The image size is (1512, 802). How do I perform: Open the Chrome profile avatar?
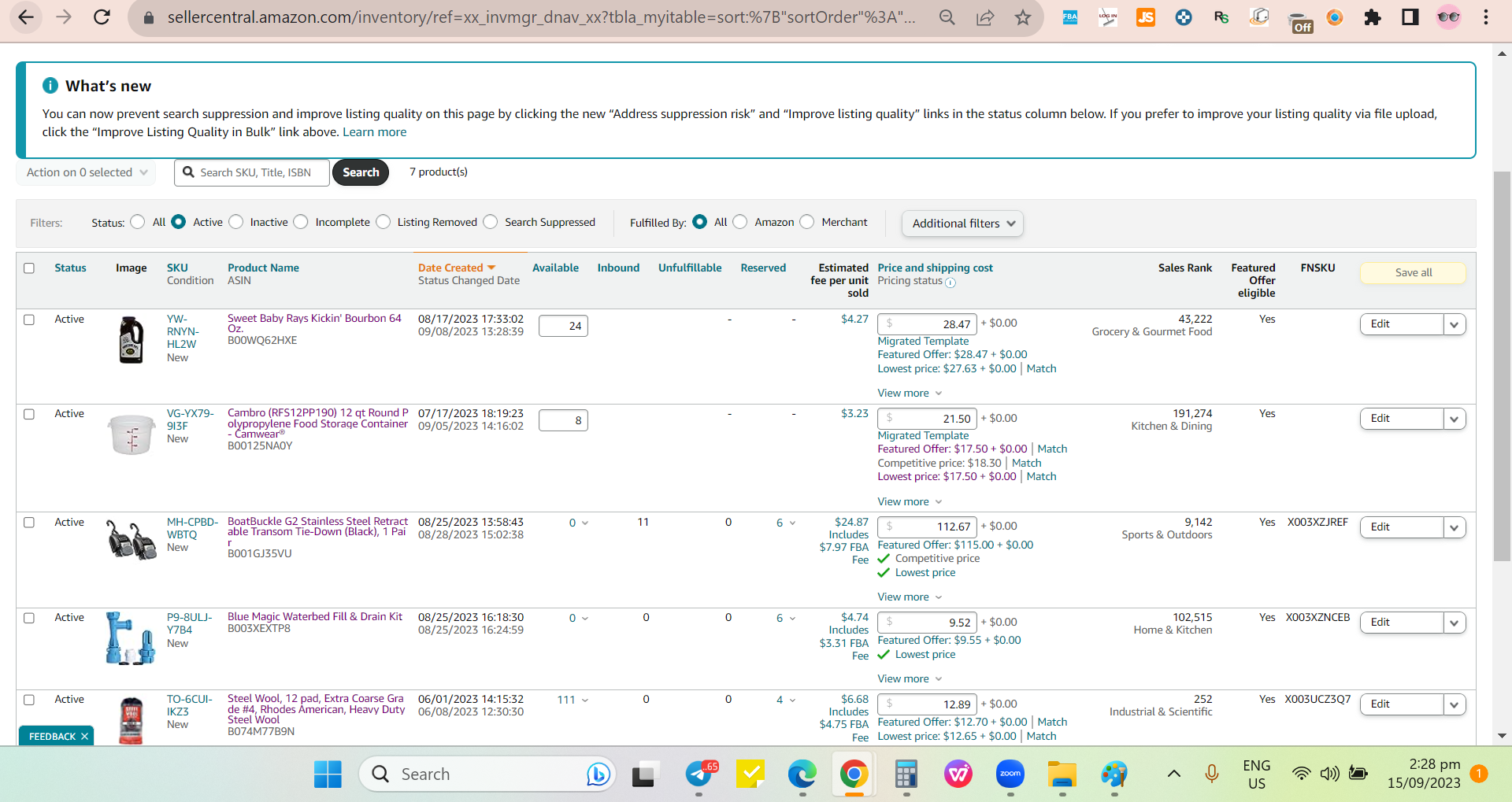coord(1448,17)
